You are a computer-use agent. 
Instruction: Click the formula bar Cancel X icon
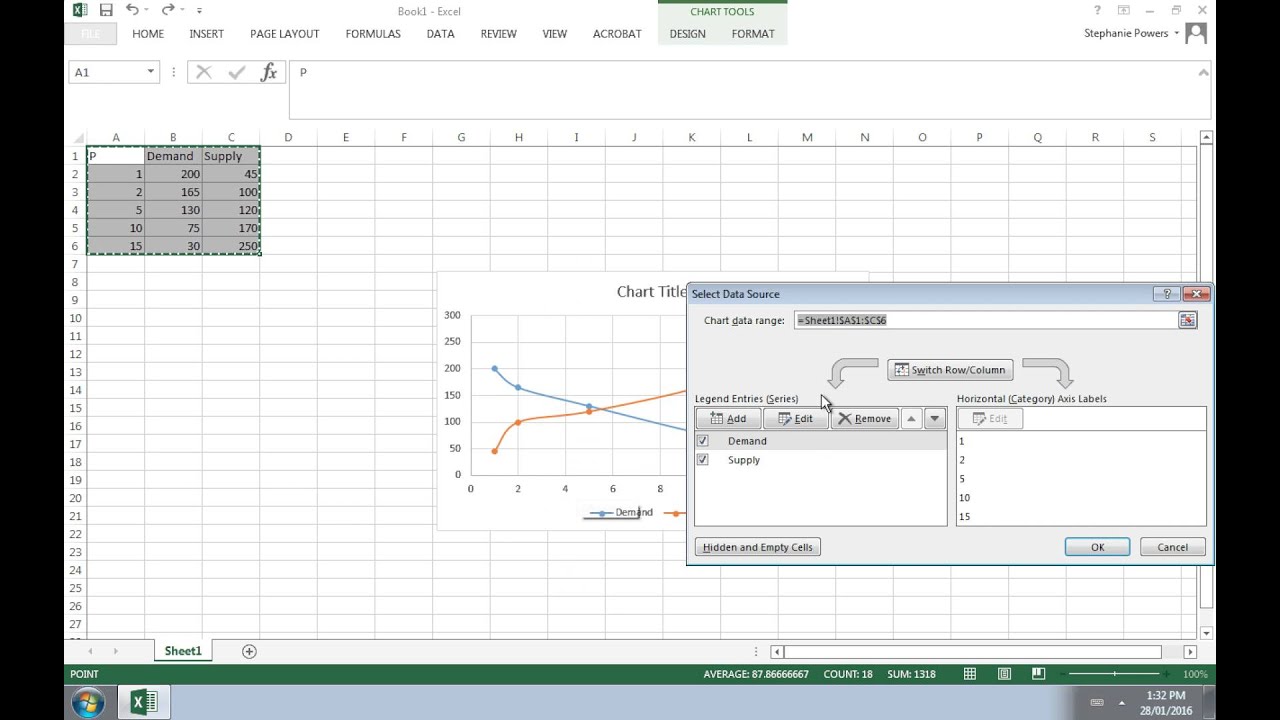pos(204,72)
